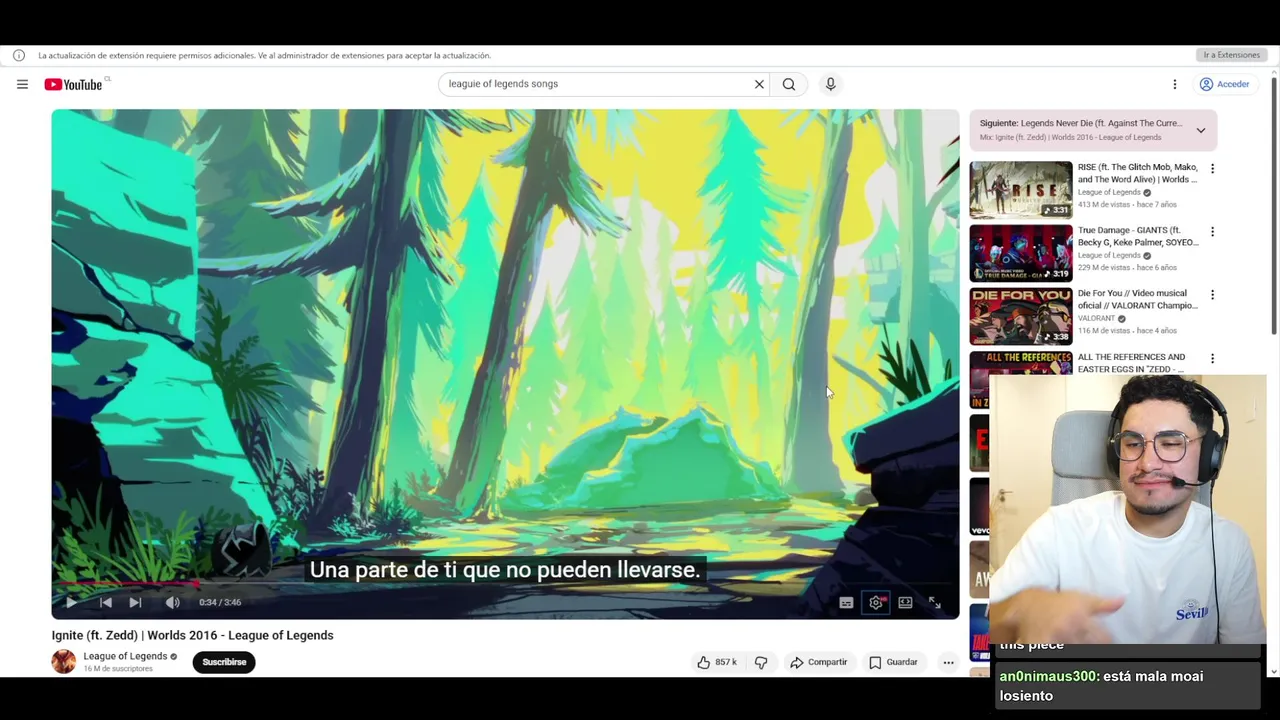Toggle theater mode view

click(x=905, y=602)
